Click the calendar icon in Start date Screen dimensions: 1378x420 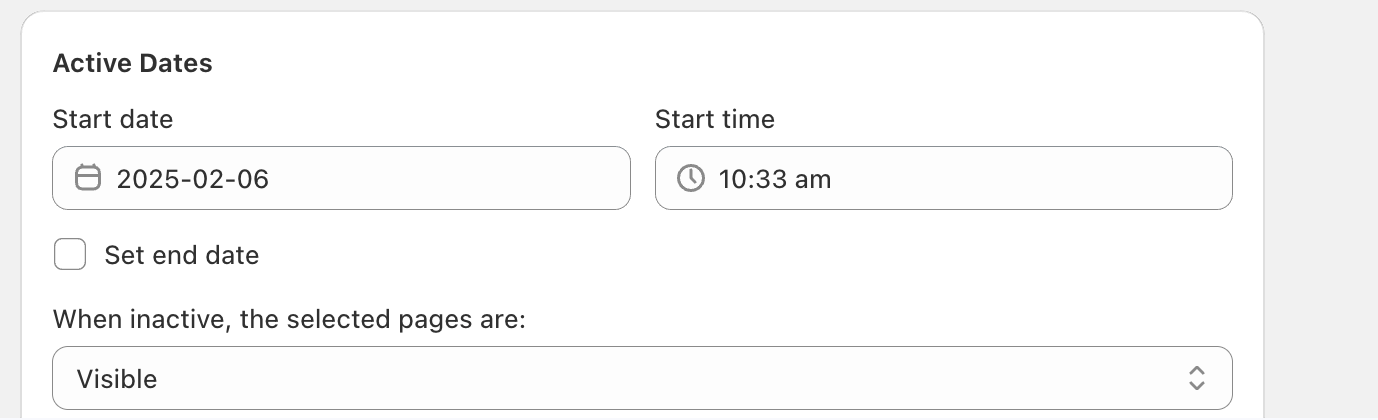pyautogui.click(x=88, y=178)
